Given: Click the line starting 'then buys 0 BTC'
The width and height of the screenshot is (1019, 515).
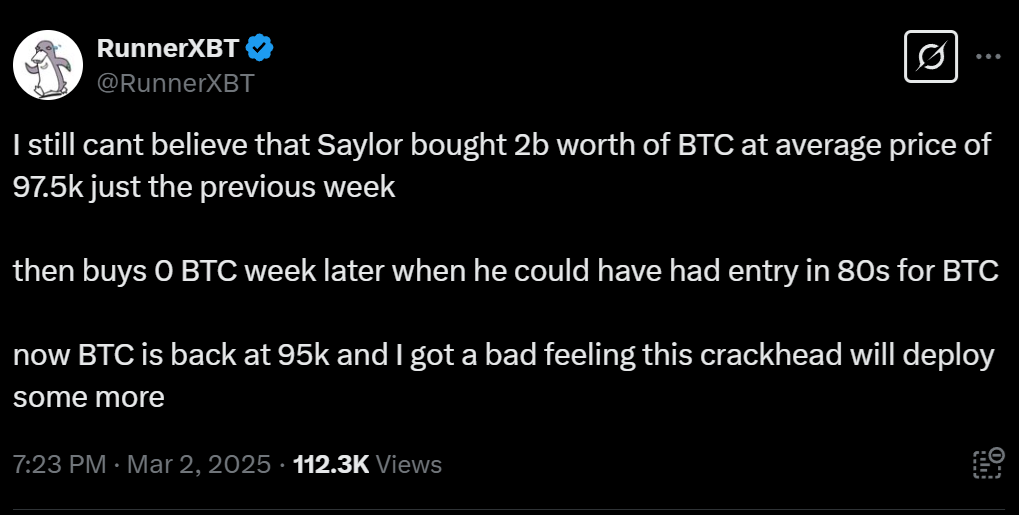Looking at the screenshot, I should click(506, 271).
